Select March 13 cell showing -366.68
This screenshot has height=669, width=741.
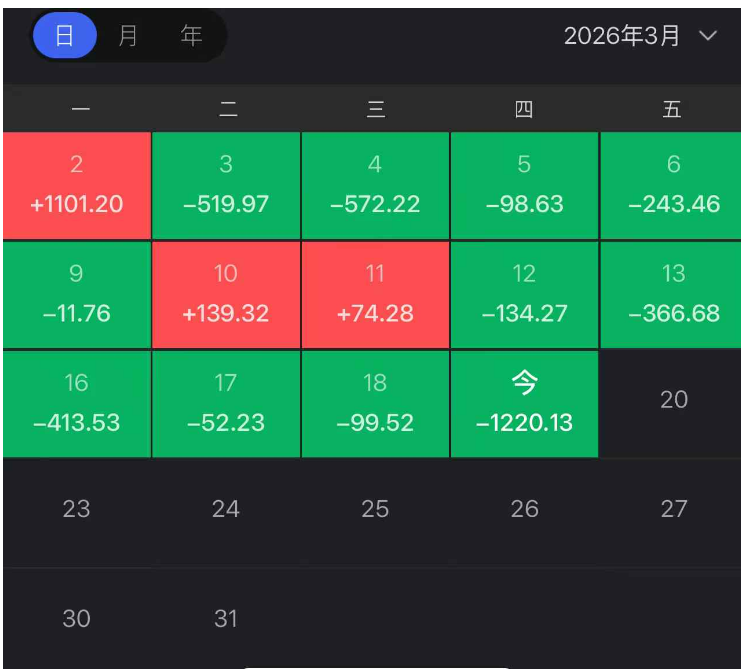click(x=671, y=295)
